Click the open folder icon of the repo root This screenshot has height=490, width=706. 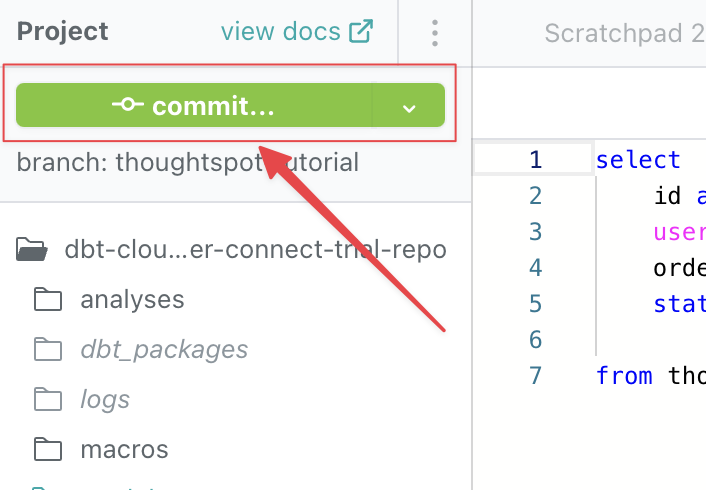[x=32, y=249]
